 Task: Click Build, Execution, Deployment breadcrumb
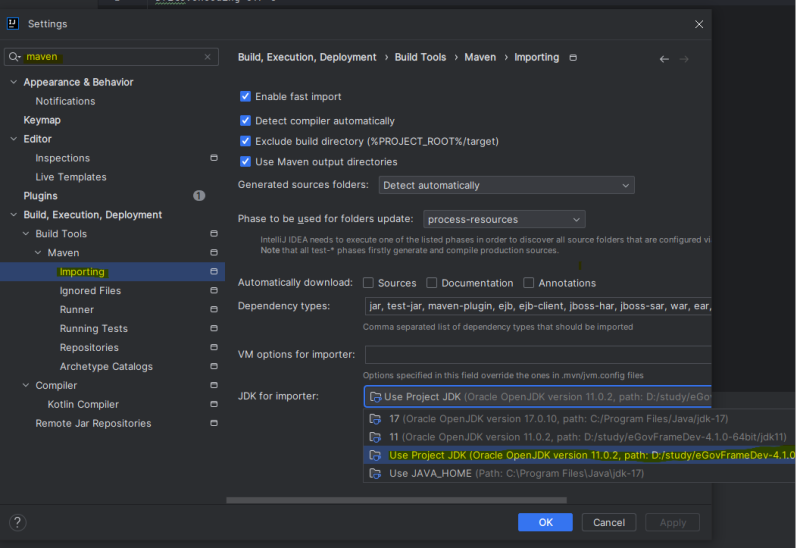click(x=307, y=57)
